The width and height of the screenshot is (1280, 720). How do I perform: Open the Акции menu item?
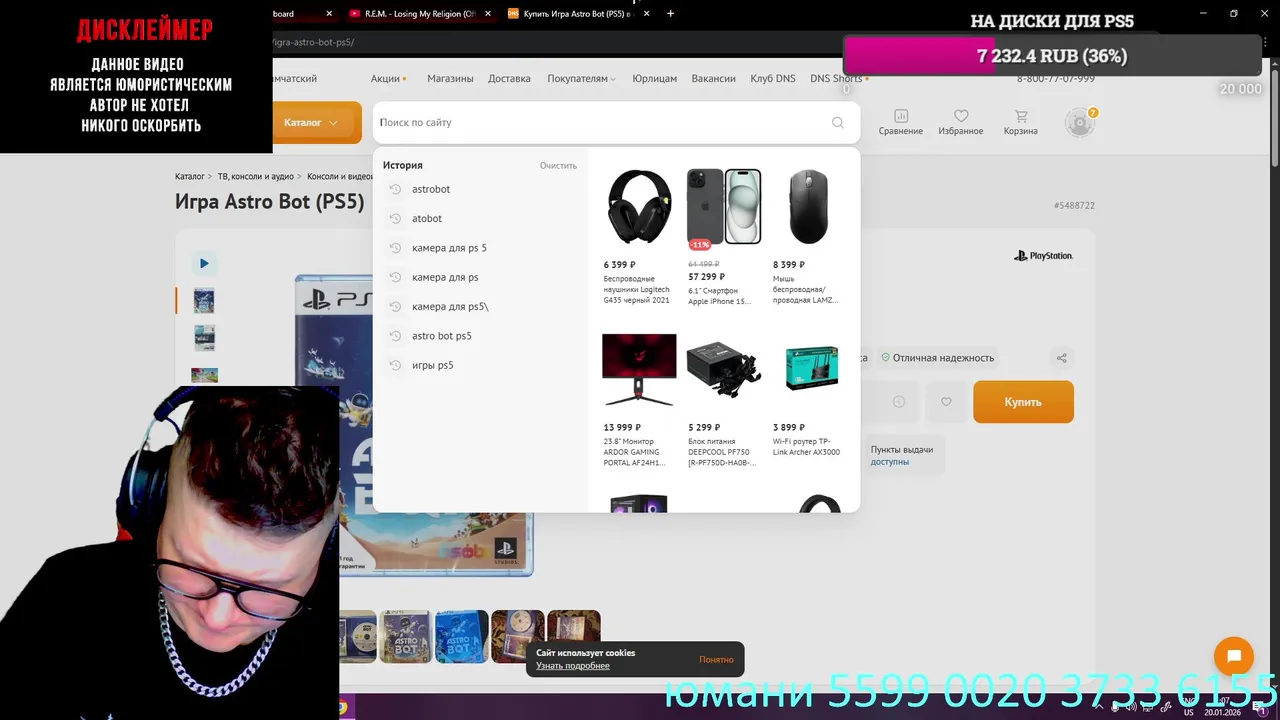388,78
